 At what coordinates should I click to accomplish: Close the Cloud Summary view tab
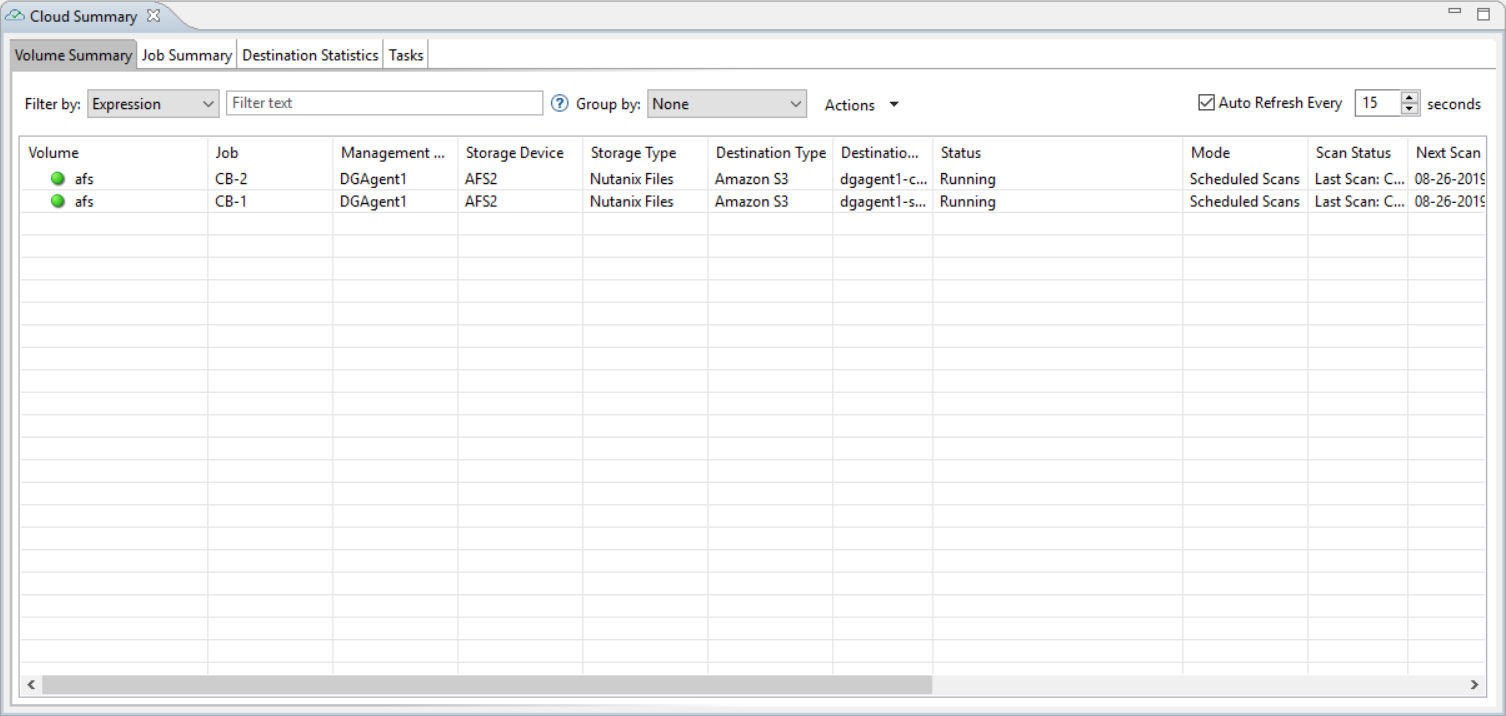coord(153,16)
